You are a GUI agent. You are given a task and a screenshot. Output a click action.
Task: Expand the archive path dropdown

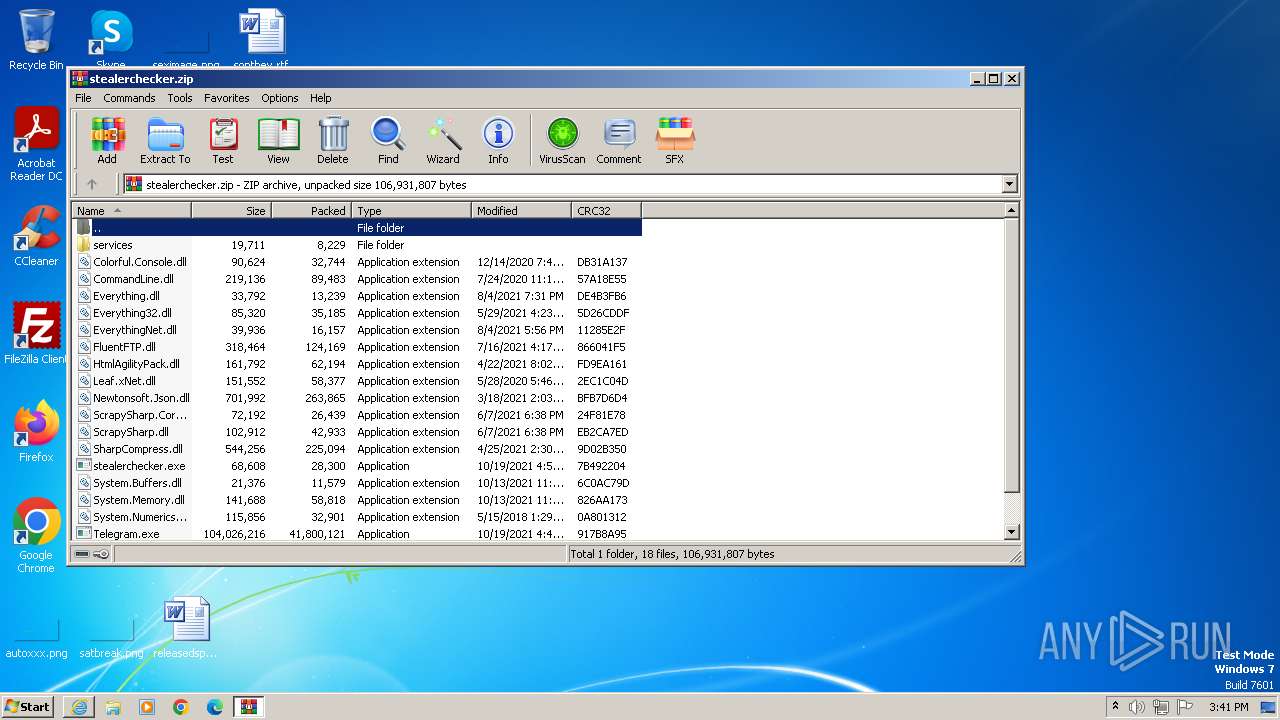click(1009, 184)
